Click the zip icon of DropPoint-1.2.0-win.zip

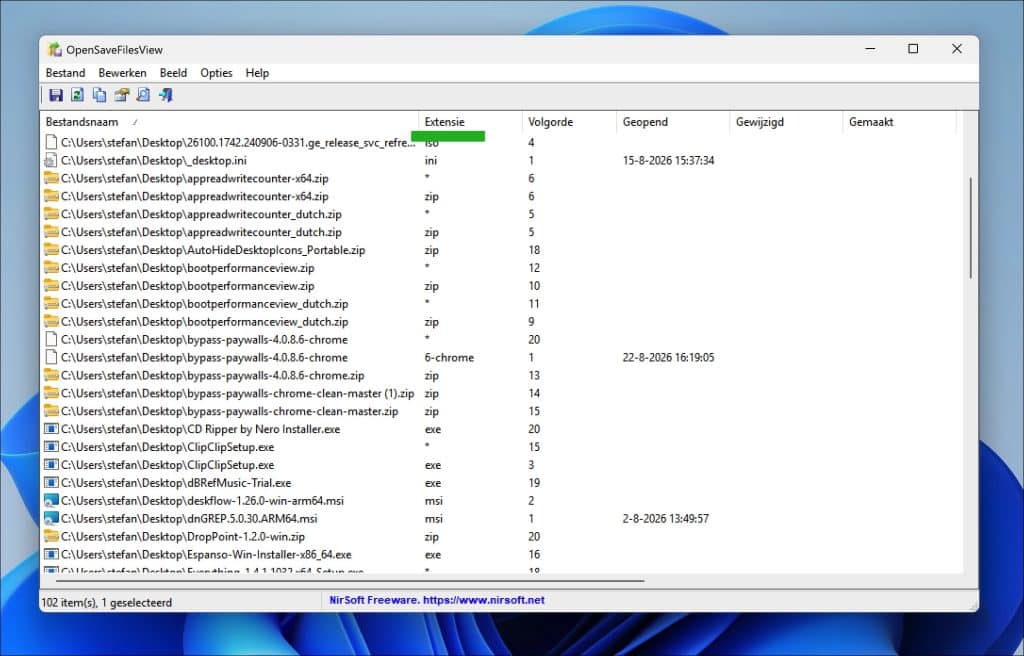(51, 536)
